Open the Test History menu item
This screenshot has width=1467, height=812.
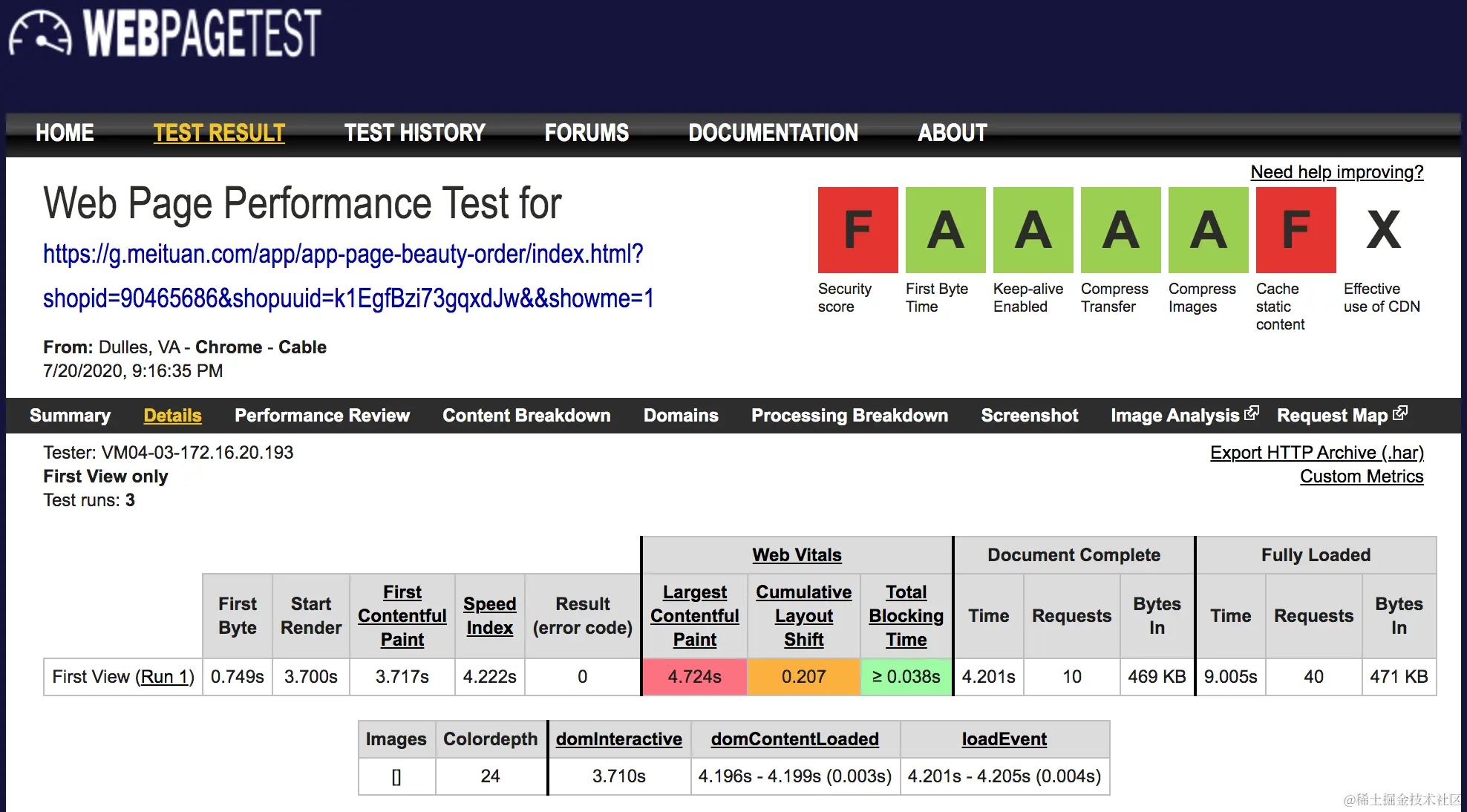coord(414,133)
